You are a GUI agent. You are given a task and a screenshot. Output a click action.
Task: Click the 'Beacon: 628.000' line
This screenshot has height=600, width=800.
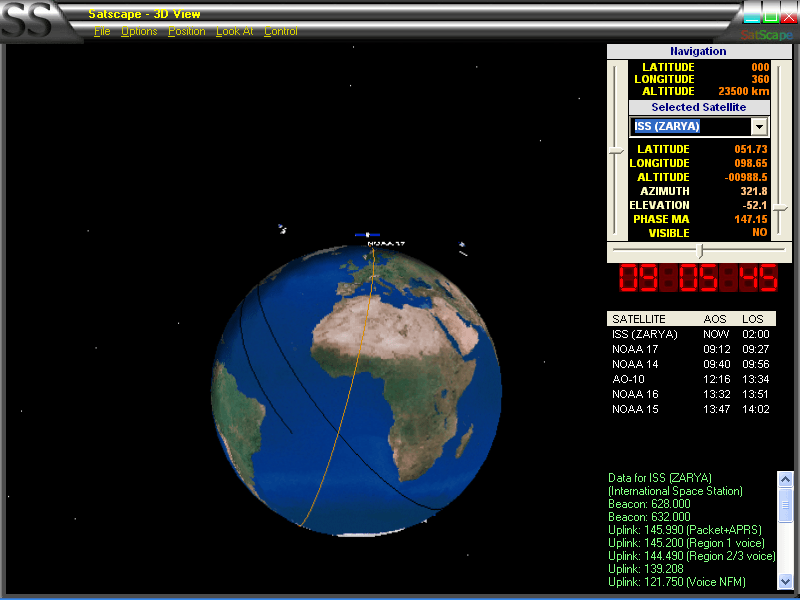click(x=649, y=504)
